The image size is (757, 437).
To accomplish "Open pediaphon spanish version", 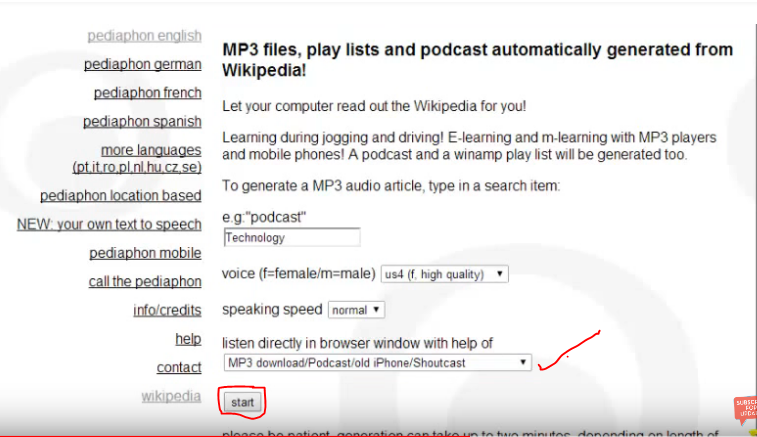I will (142, 122).
